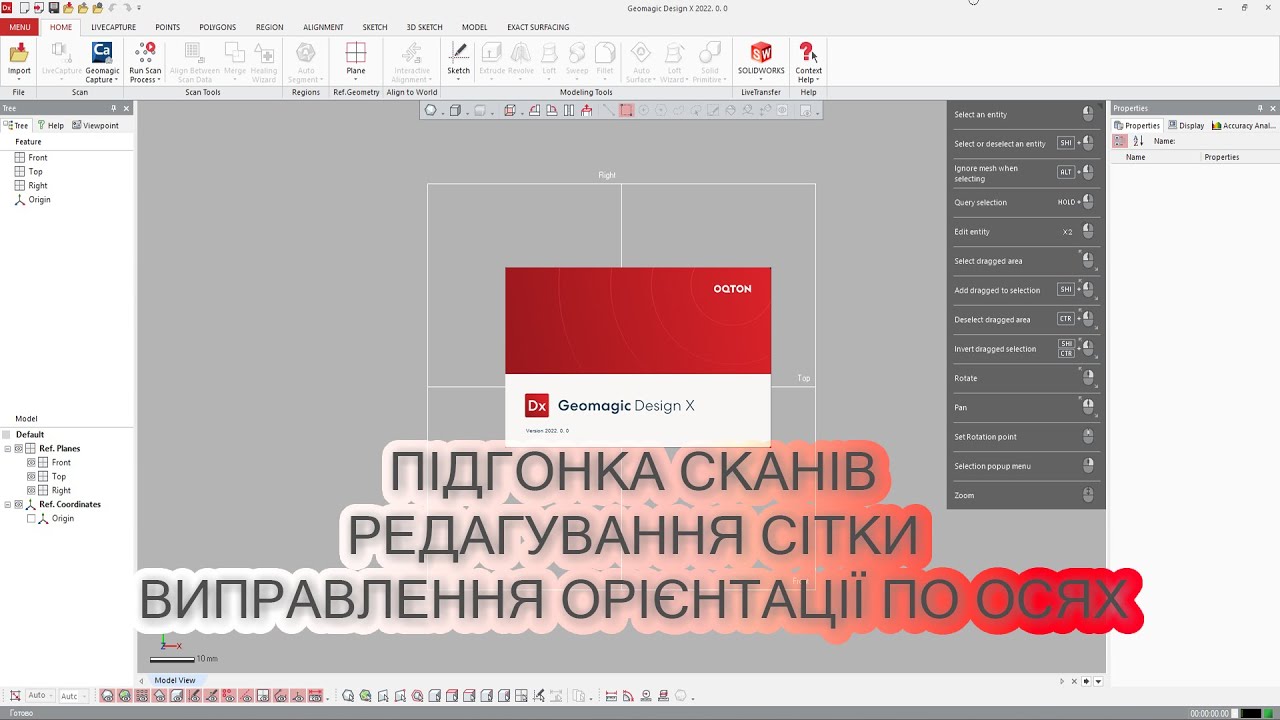Viewport: 1280px width, 720px height.
Task: Switch to the EXACT SURFACING ribbon tab
Action: click(538, 27)
